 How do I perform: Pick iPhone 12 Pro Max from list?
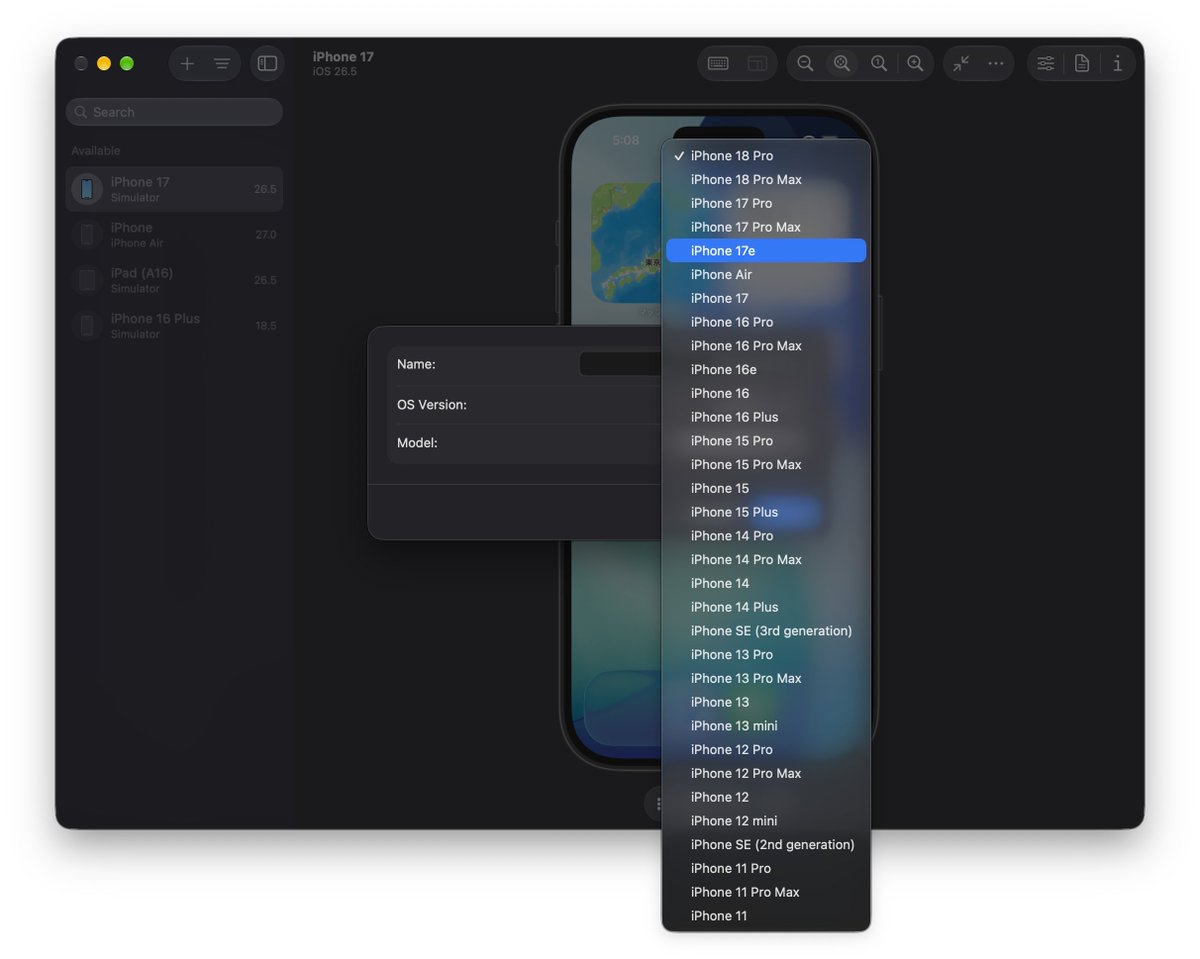(x=766, y=773)
